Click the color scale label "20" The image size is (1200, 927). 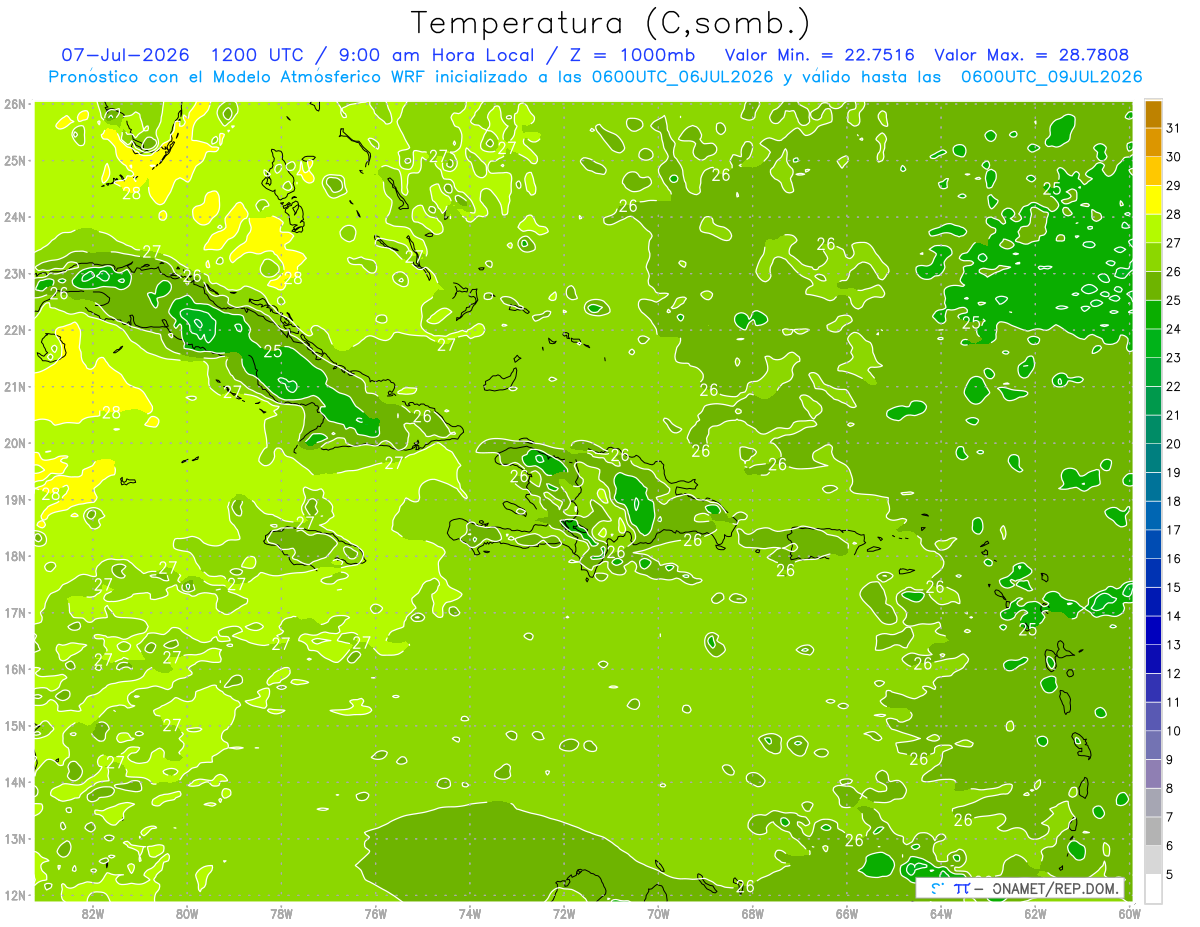(x=1173, y=444)
